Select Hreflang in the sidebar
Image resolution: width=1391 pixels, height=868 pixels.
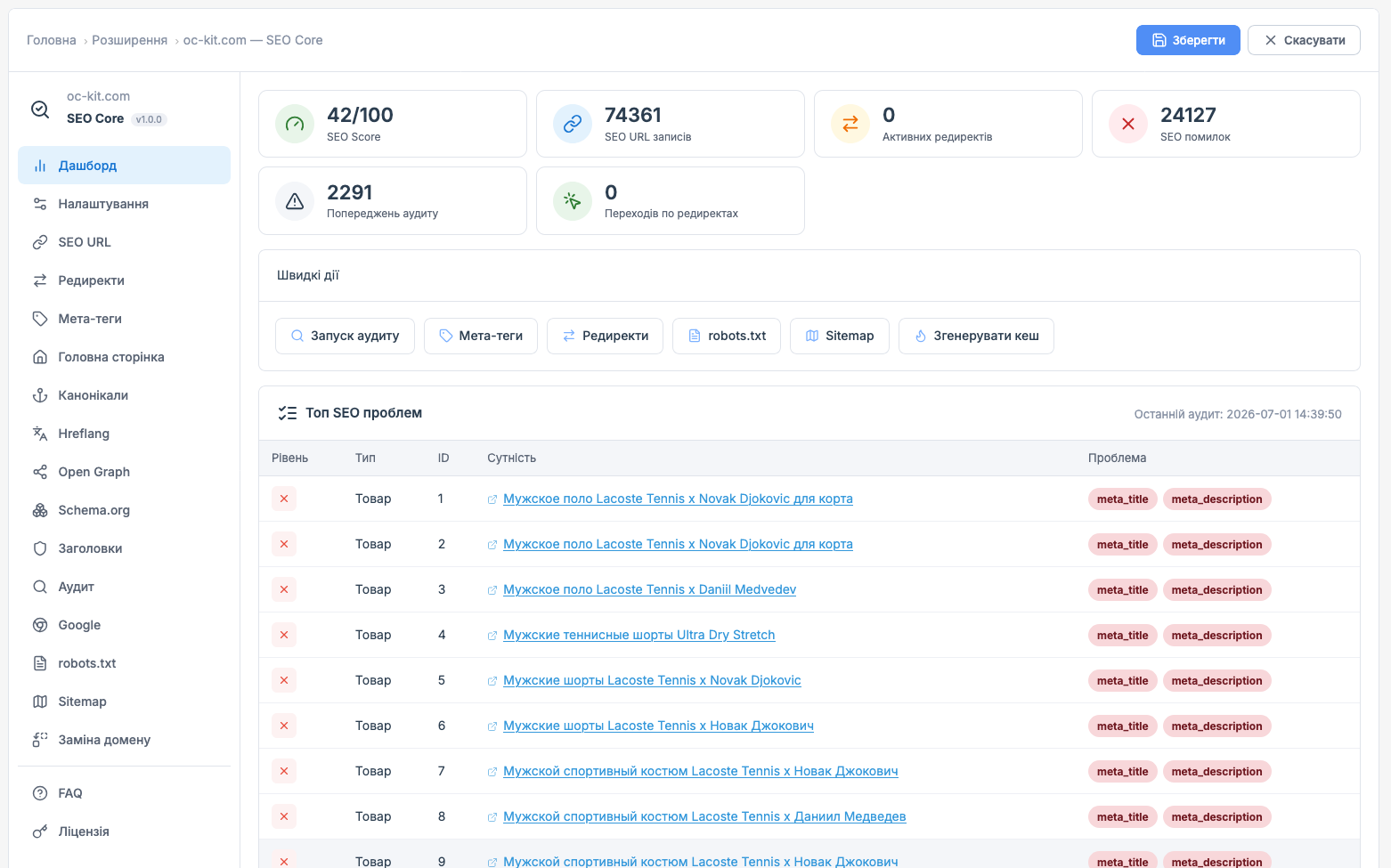click(124, 434)
